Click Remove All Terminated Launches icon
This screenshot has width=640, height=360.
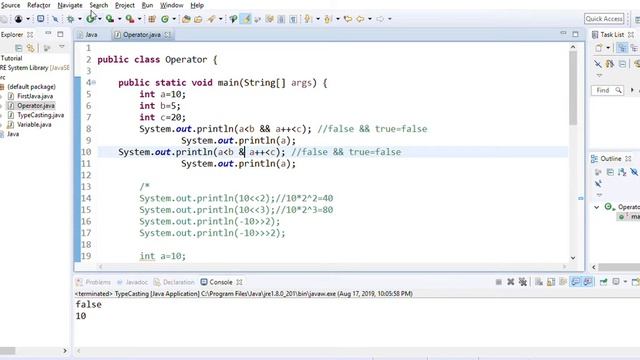(x=522, y=282)
